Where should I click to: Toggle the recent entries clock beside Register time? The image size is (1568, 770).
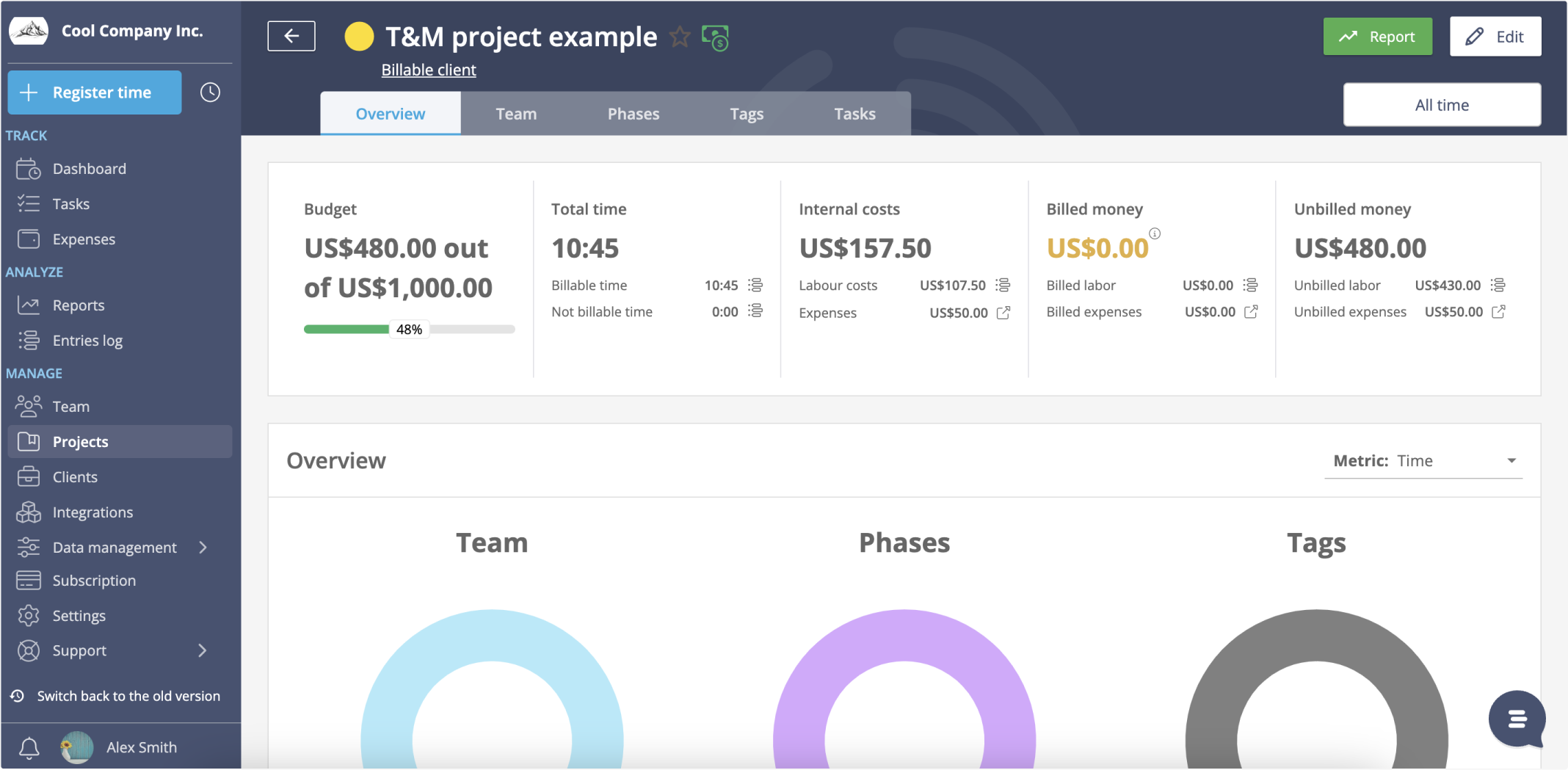click(210, 92)
